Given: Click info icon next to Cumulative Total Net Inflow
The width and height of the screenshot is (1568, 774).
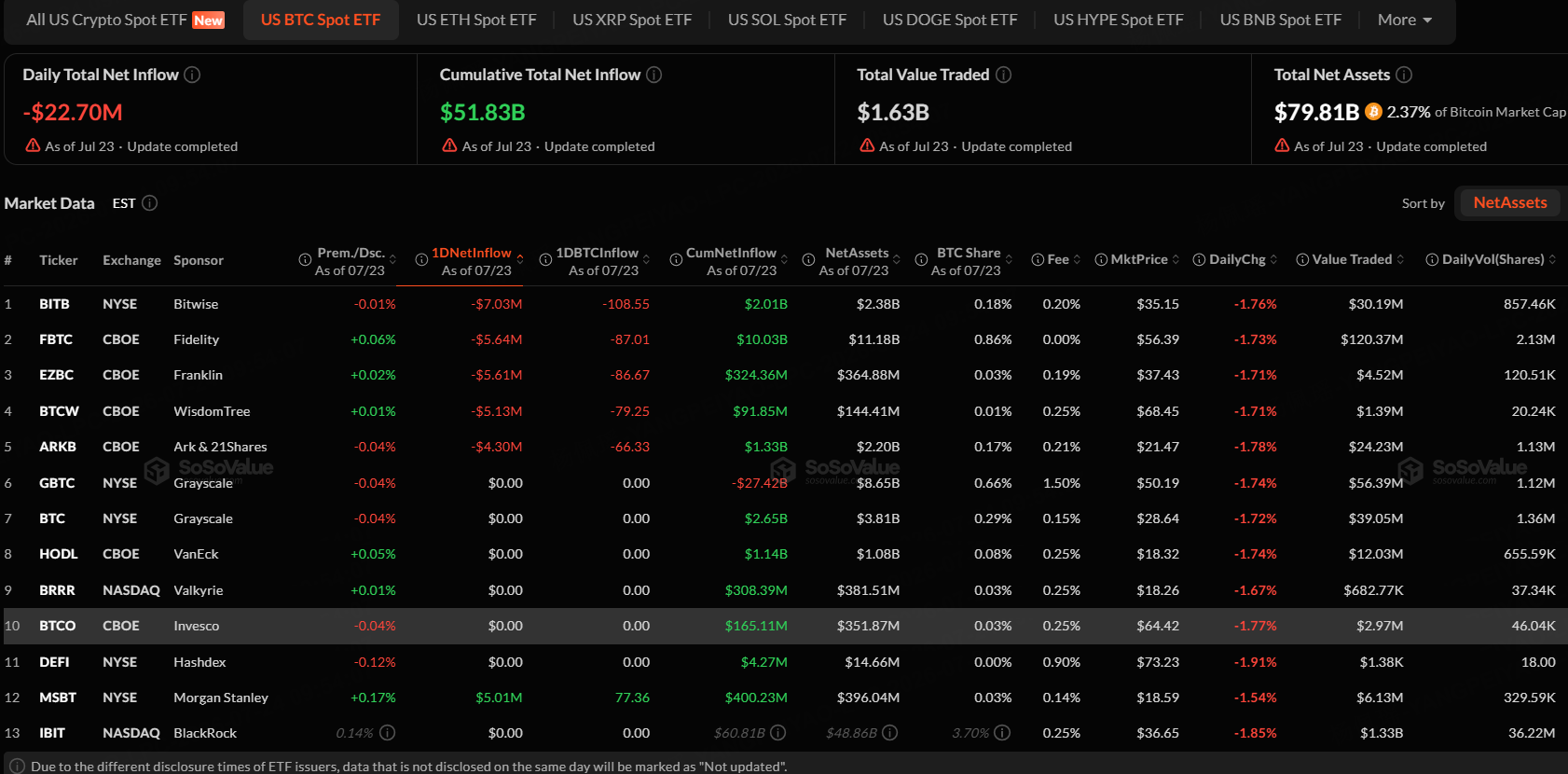Looking at the screenshot, I should 654,75.
